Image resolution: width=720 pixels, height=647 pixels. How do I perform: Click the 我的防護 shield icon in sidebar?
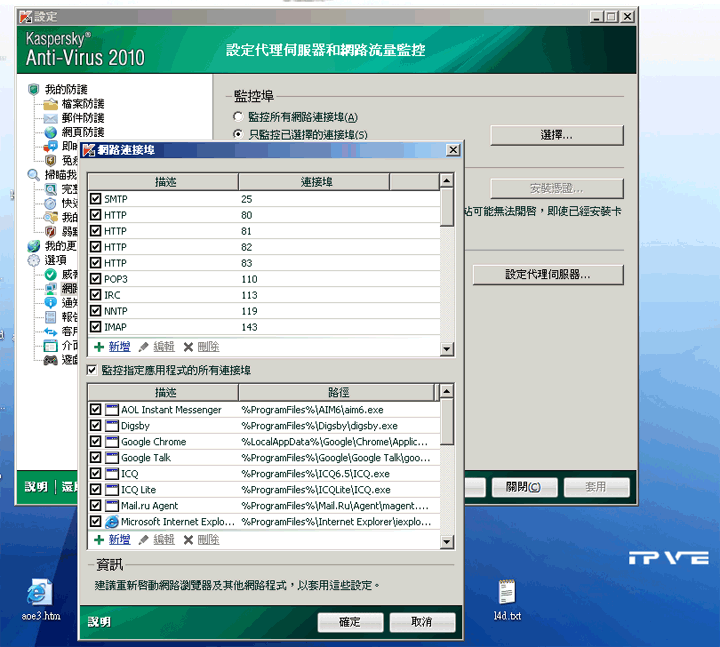[34, 90]
